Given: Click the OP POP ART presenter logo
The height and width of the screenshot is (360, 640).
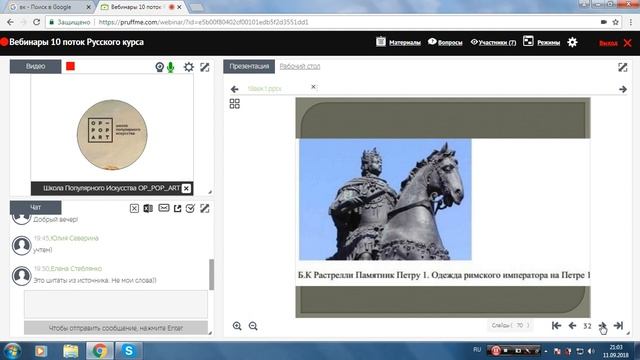Looking at the screenshot, I should point(112,134).
